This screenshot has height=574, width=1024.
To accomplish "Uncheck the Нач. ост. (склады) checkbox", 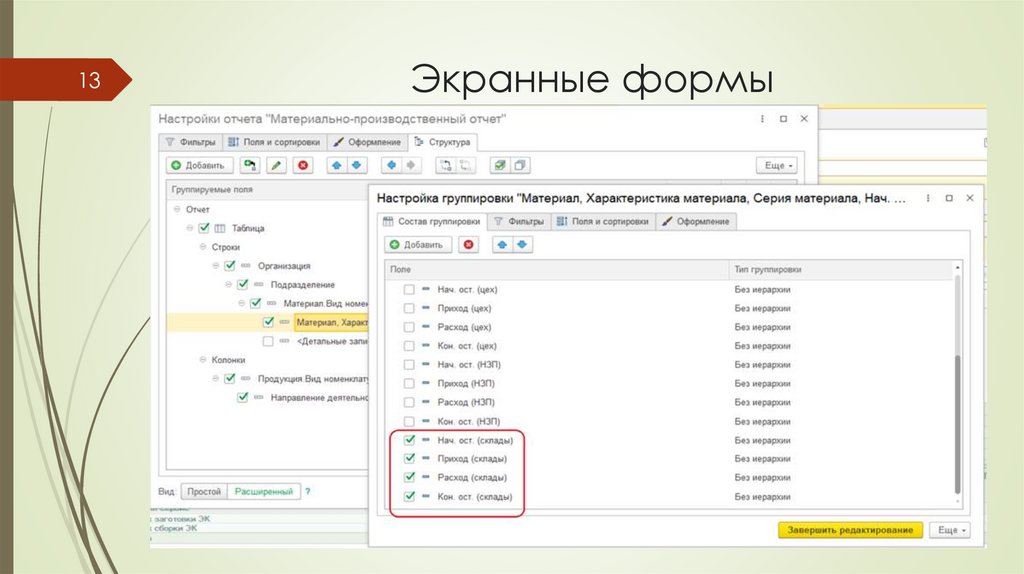I will (x=409, y=440).
